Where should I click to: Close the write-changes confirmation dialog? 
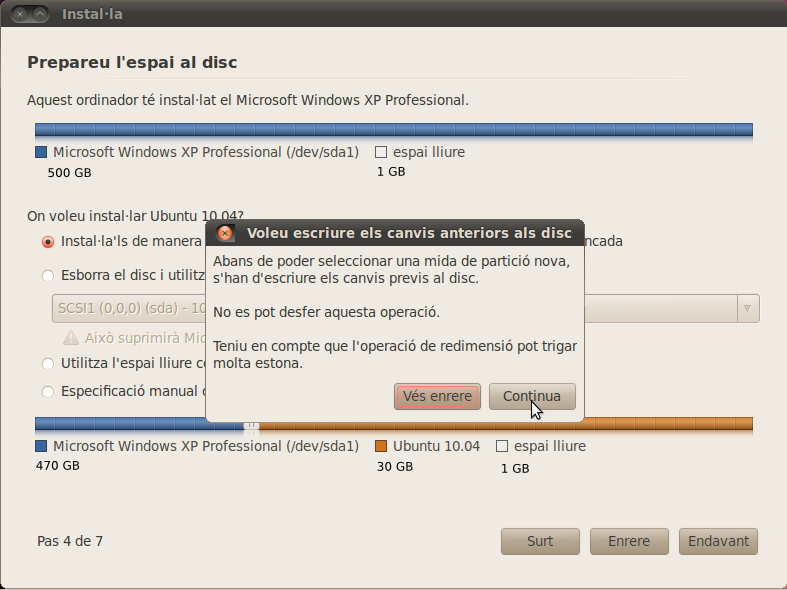tap(225, 233)
